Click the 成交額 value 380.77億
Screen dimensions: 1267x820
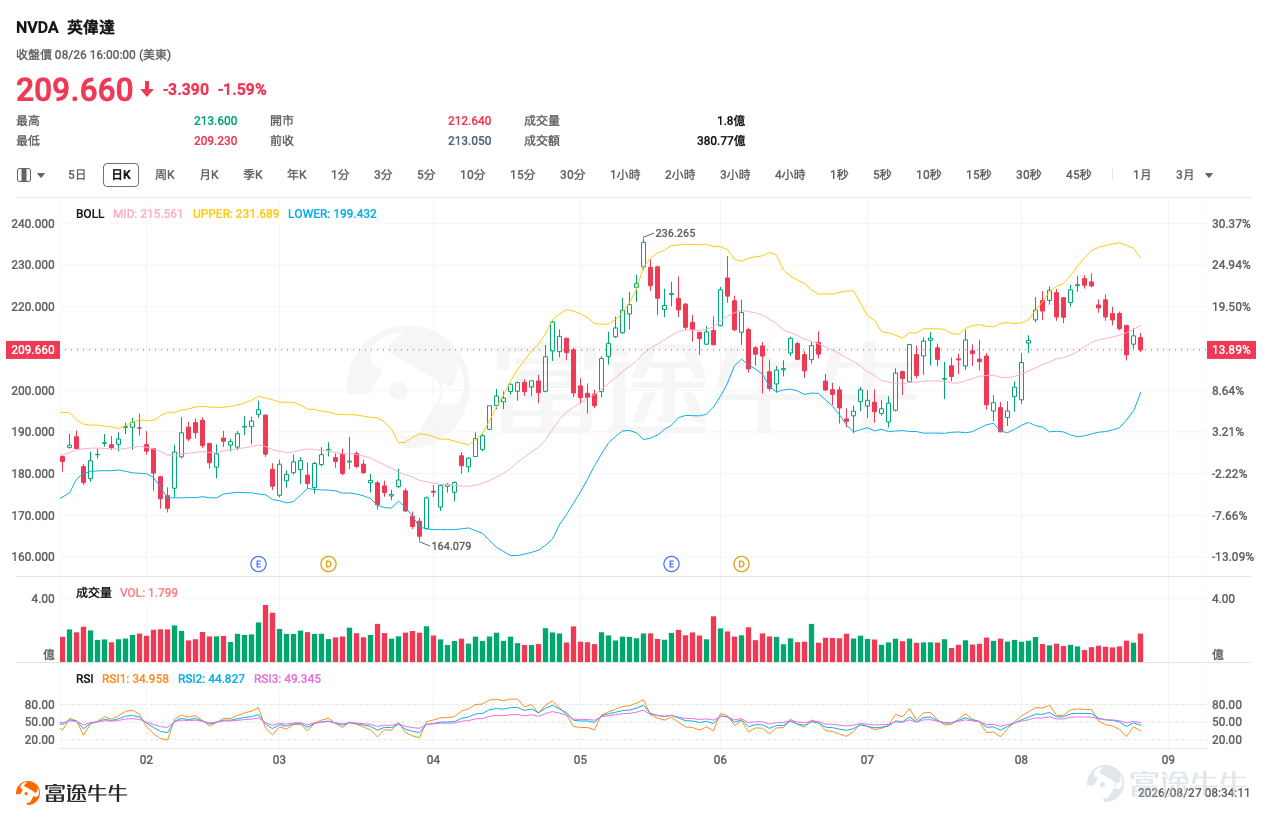tap(721, 141)
